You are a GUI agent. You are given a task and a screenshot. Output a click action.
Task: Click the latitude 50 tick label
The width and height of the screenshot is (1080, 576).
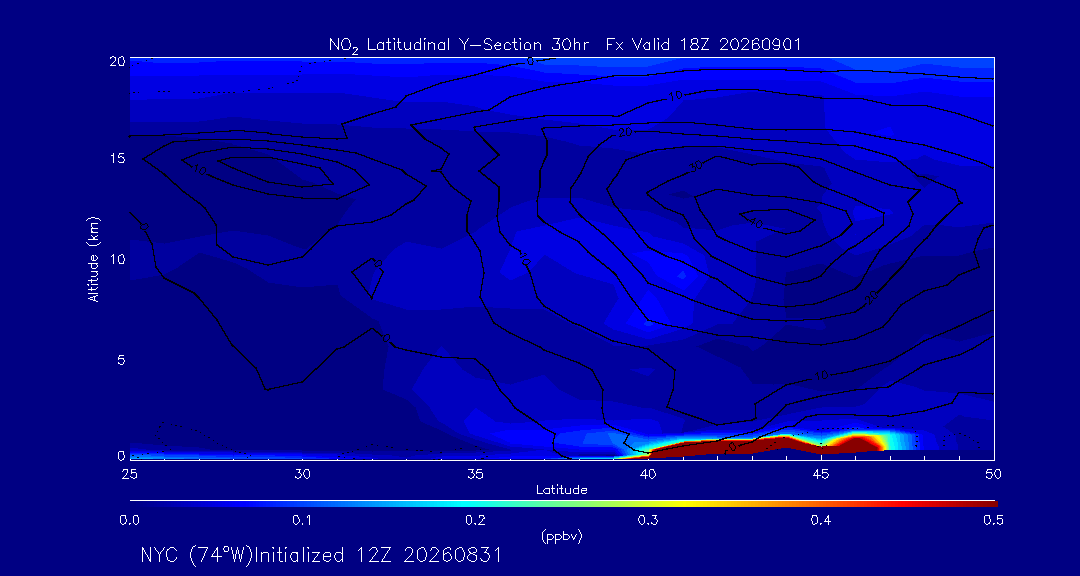pos(993,474)
